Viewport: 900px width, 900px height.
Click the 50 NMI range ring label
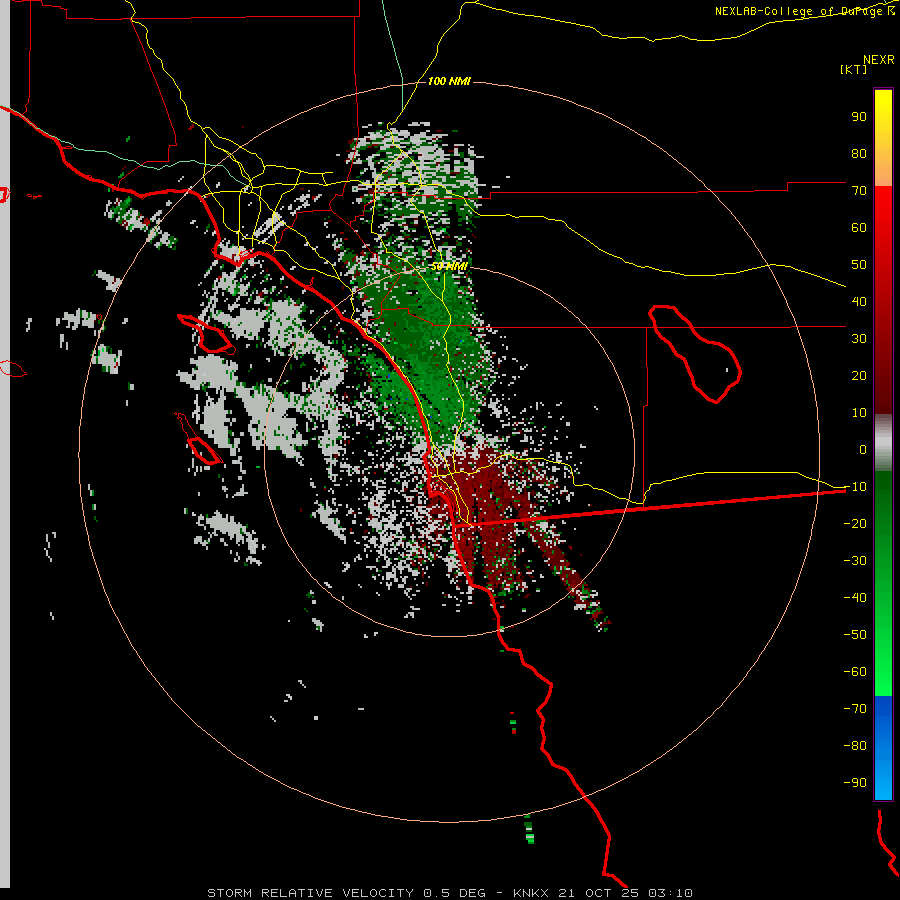pyautogui.click(x=449, y=267)
